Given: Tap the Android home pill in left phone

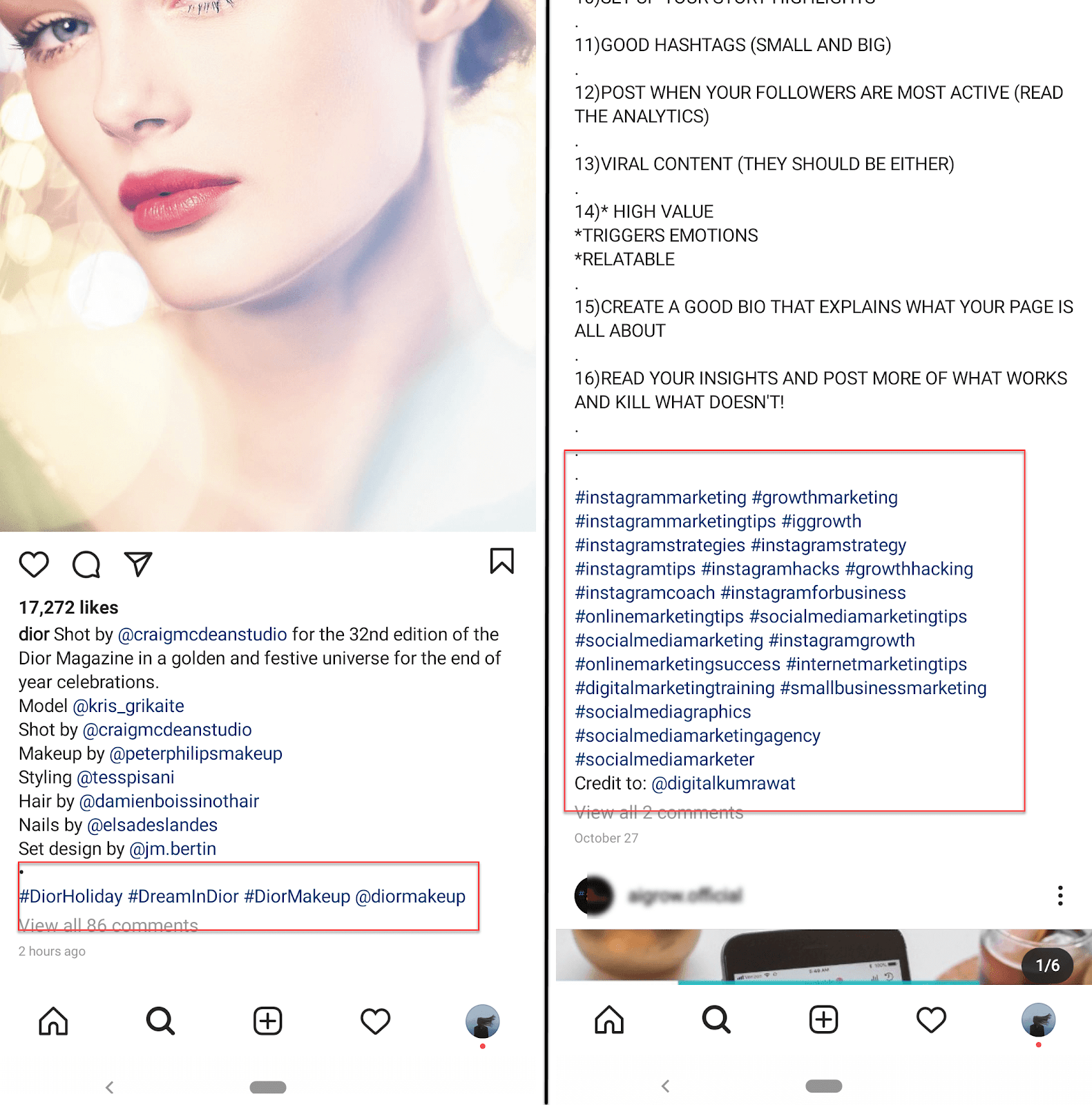Looking at the screenshot, I should click(268, 1087).
